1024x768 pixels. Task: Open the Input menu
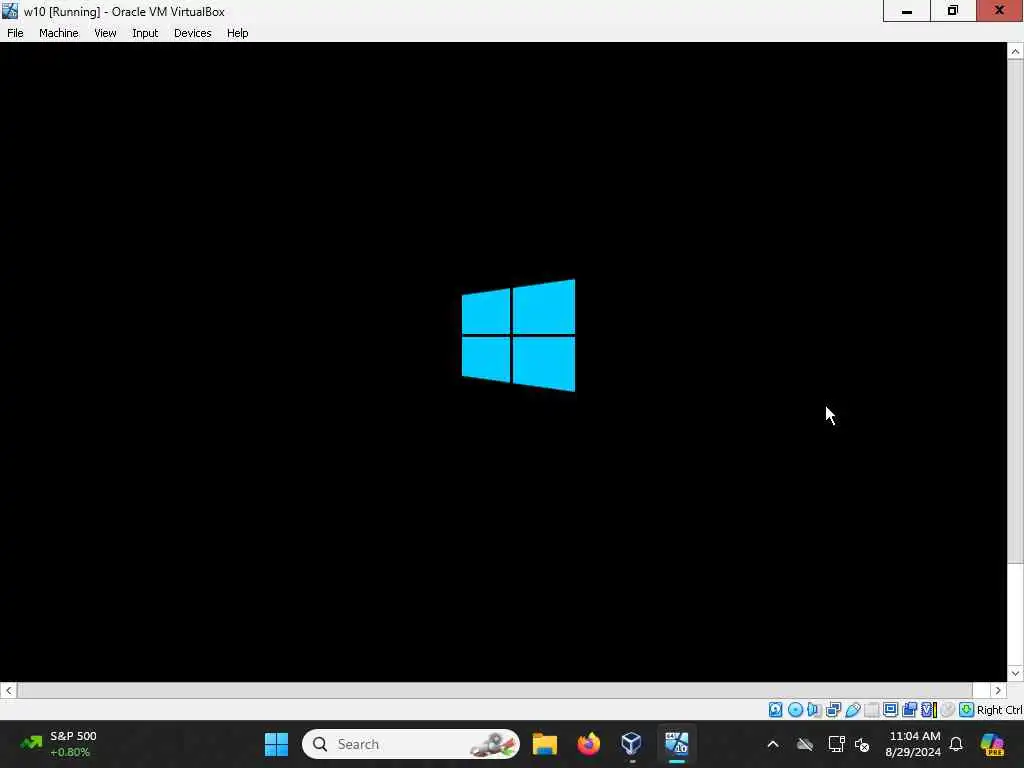tap(145, 33)
